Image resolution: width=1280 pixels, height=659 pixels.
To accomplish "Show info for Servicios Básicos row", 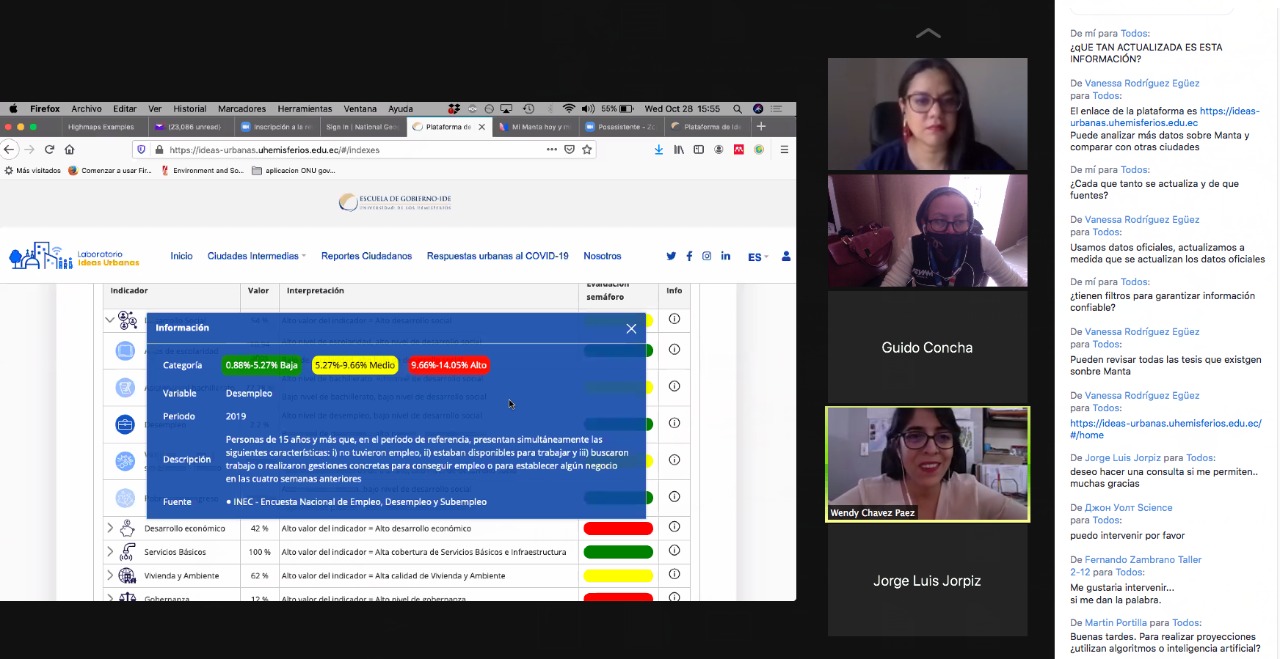I will [674, 551].
